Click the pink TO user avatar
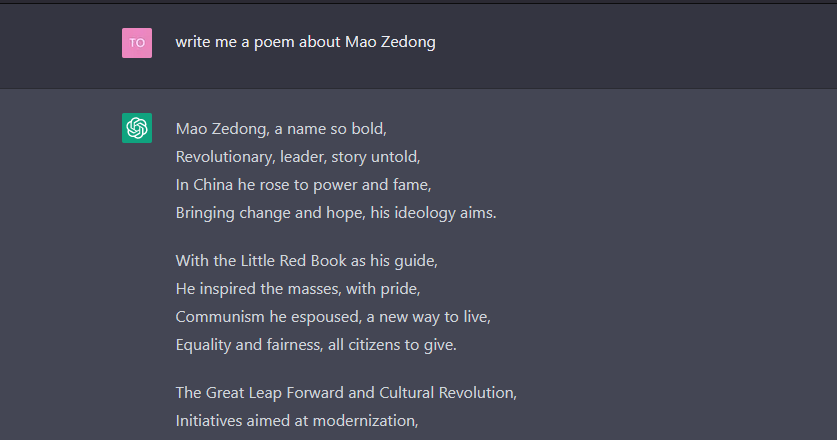The image size is (837, 440). coord(137,43)
